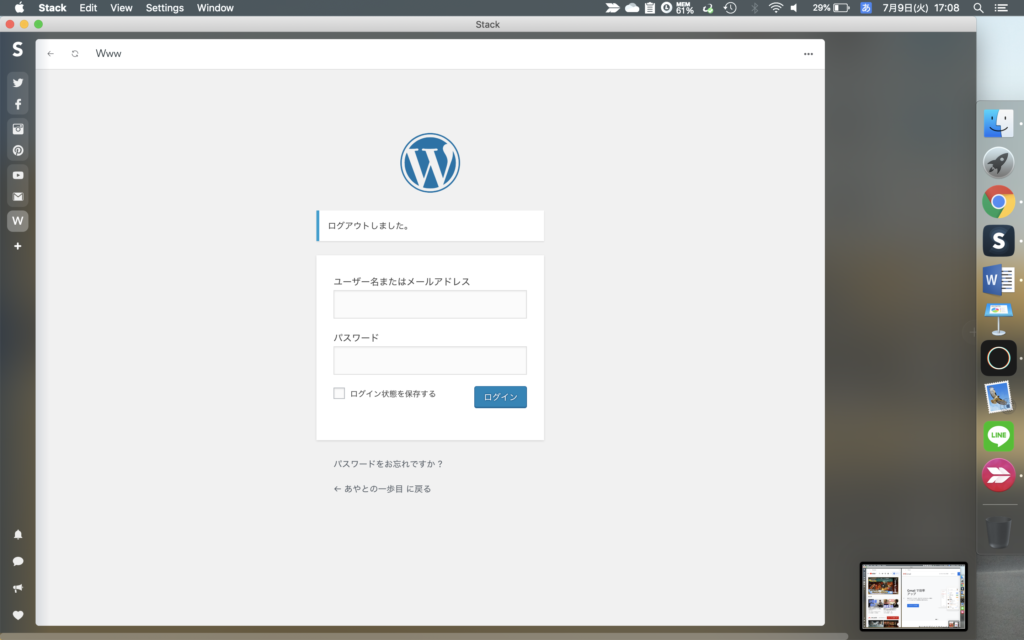Click the パスワードをお忘れですか？ link
Viewport: 1024px width, 640px height.
point(389,464)
